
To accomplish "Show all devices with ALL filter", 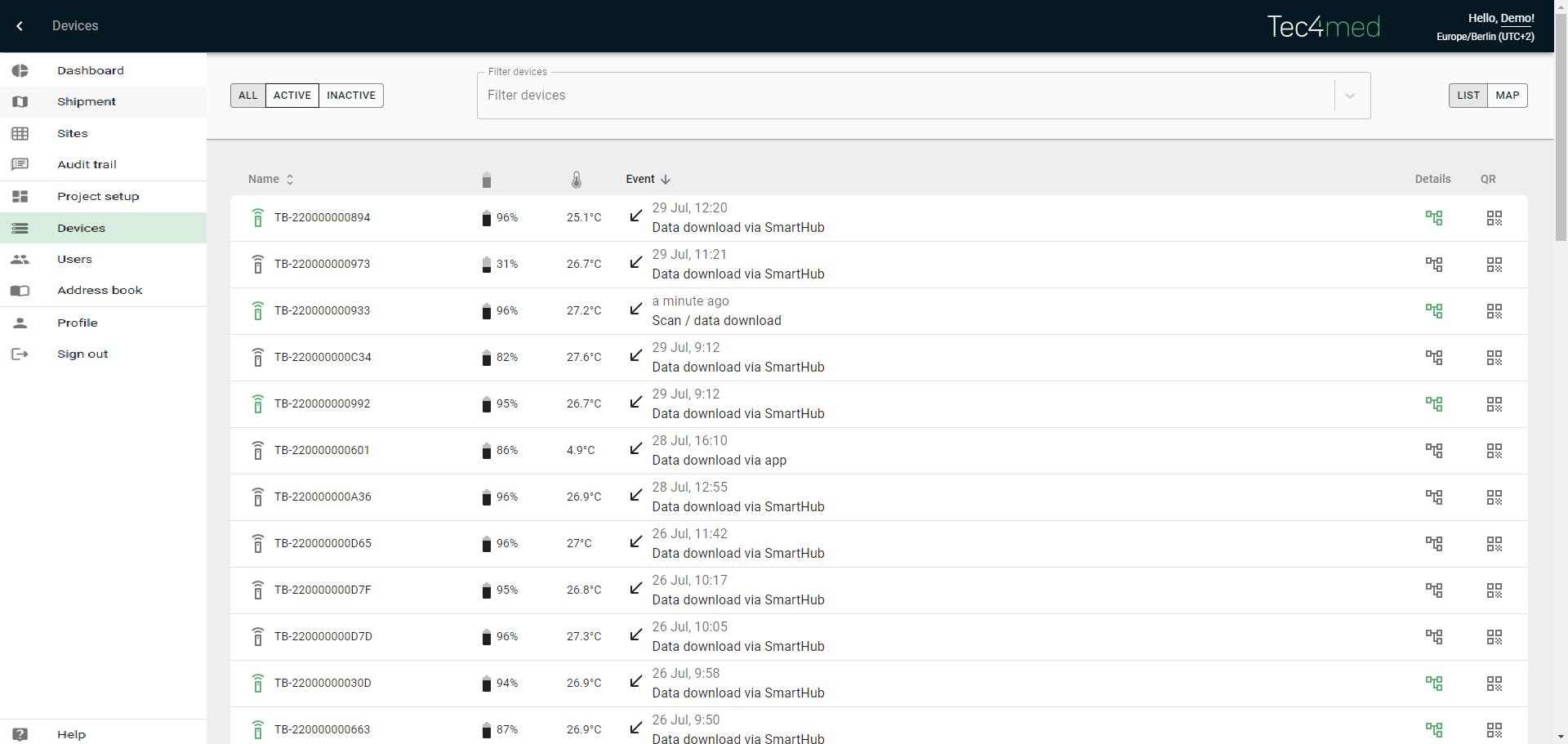I will click(248, 96).
